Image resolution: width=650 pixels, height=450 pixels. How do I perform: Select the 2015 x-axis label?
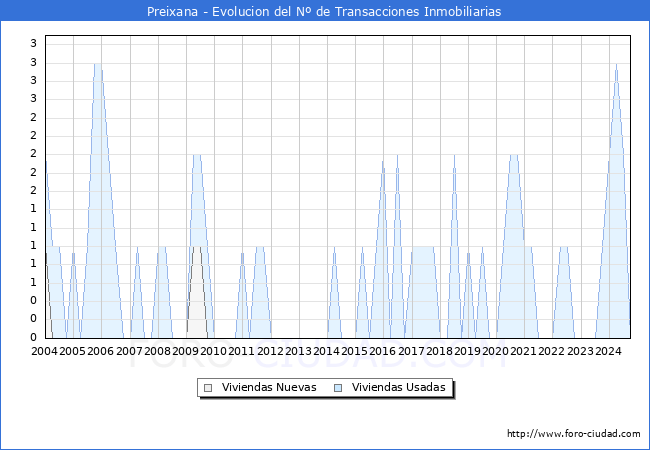coord(354,351)
